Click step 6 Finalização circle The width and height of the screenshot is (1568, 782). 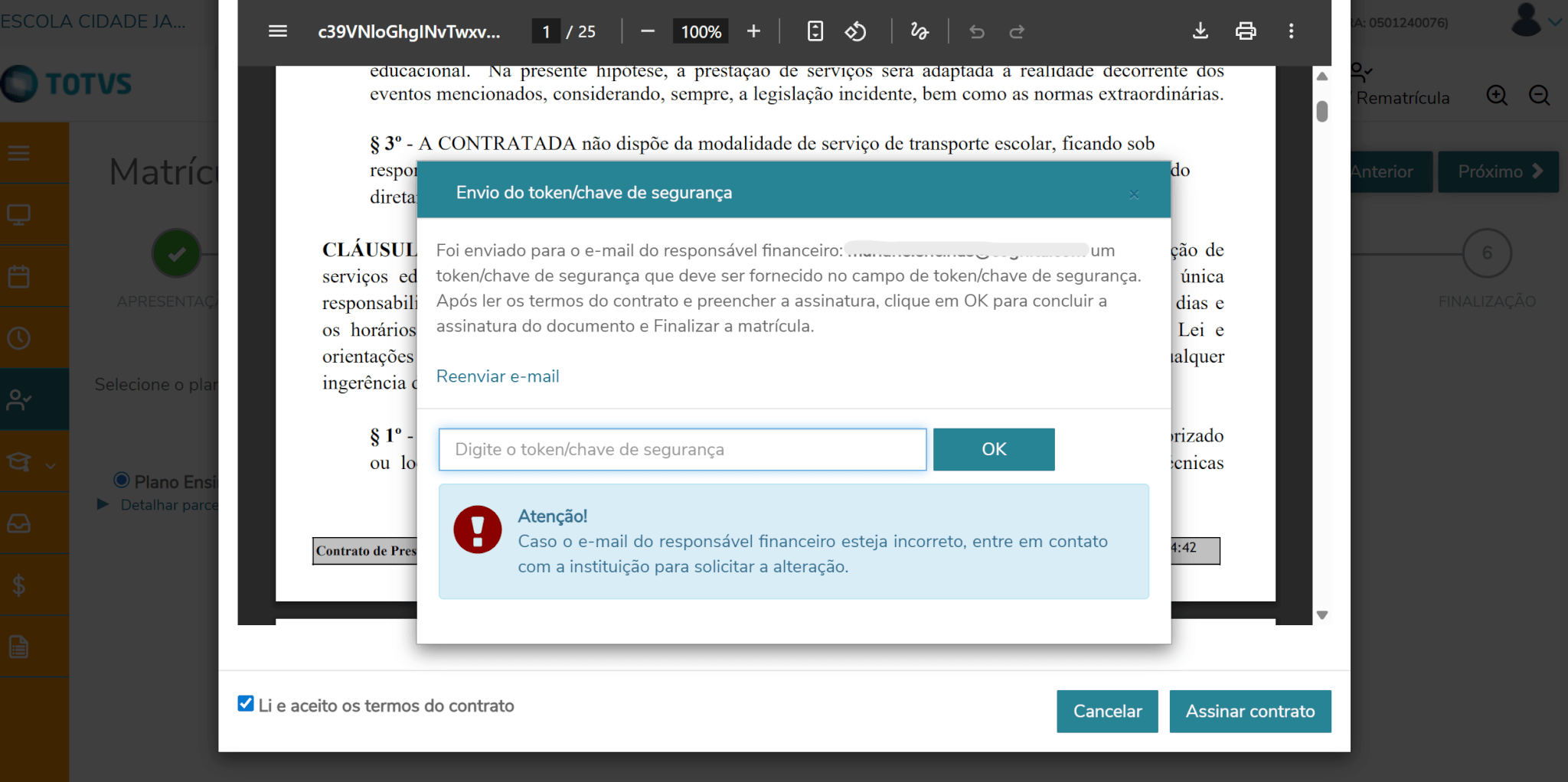[x=1487, y=253]
